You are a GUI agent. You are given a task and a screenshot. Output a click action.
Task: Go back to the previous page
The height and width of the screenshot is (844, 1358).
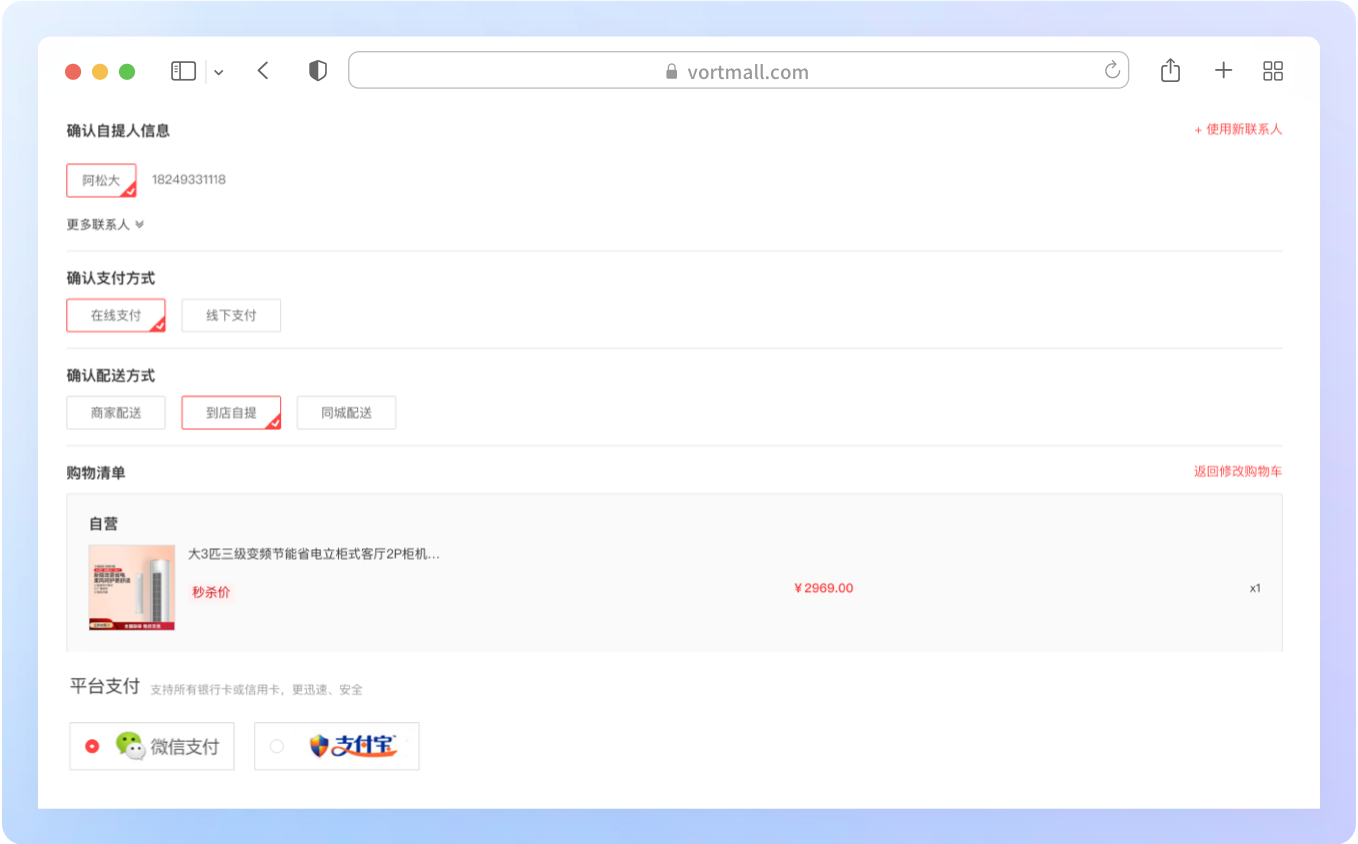pos(263,71)
